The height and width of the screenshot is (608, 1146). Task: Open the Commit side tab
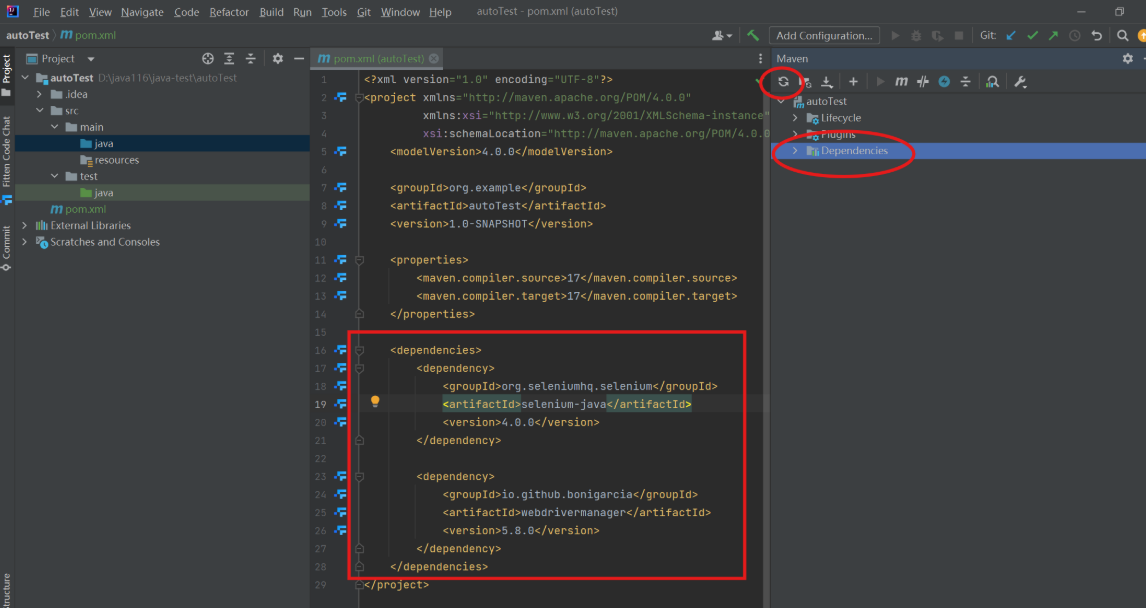(x=7, y=248)
